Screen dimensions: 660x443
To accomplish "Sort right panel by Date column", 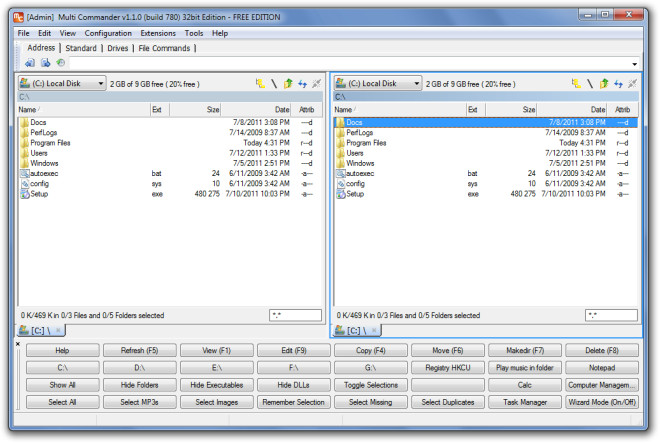I will click(572, 109).
